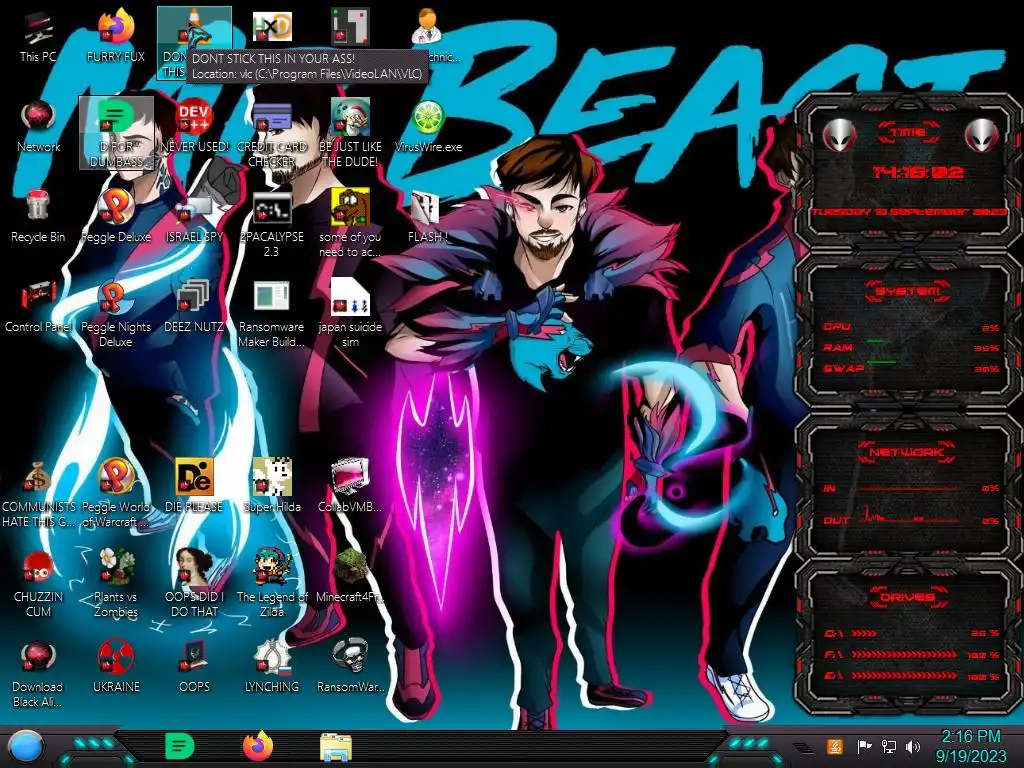
Task: Open the COMMUNISTS HATE THIS G... money bag icon
Action: tap(38, 493)
